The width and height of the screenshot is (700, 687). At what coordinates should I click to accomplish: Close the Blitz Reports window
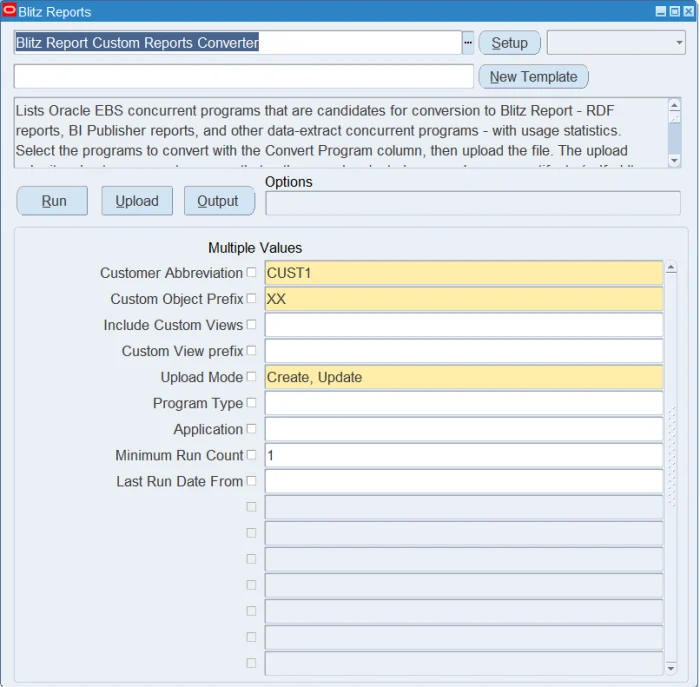688,11
